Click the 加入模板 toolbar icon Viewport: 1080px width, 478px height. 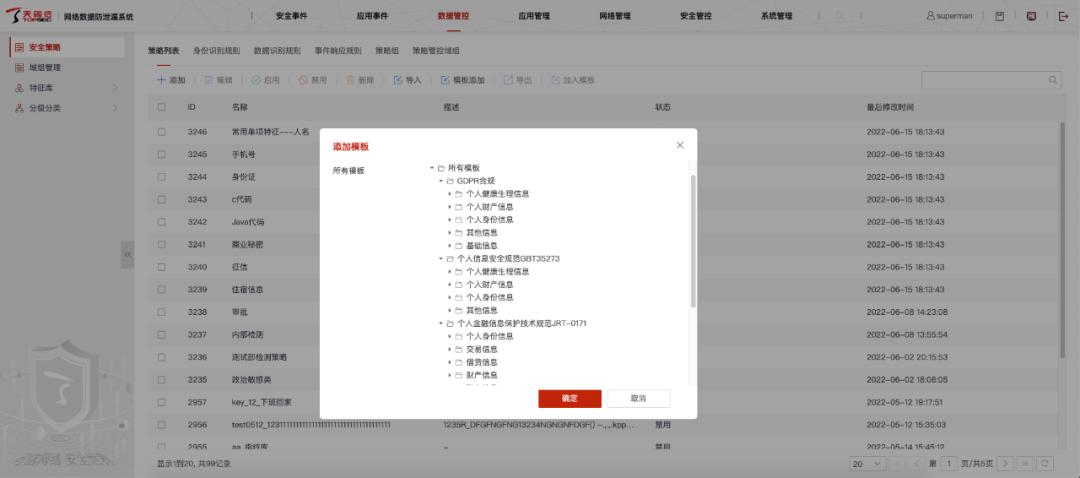(555, 80)
